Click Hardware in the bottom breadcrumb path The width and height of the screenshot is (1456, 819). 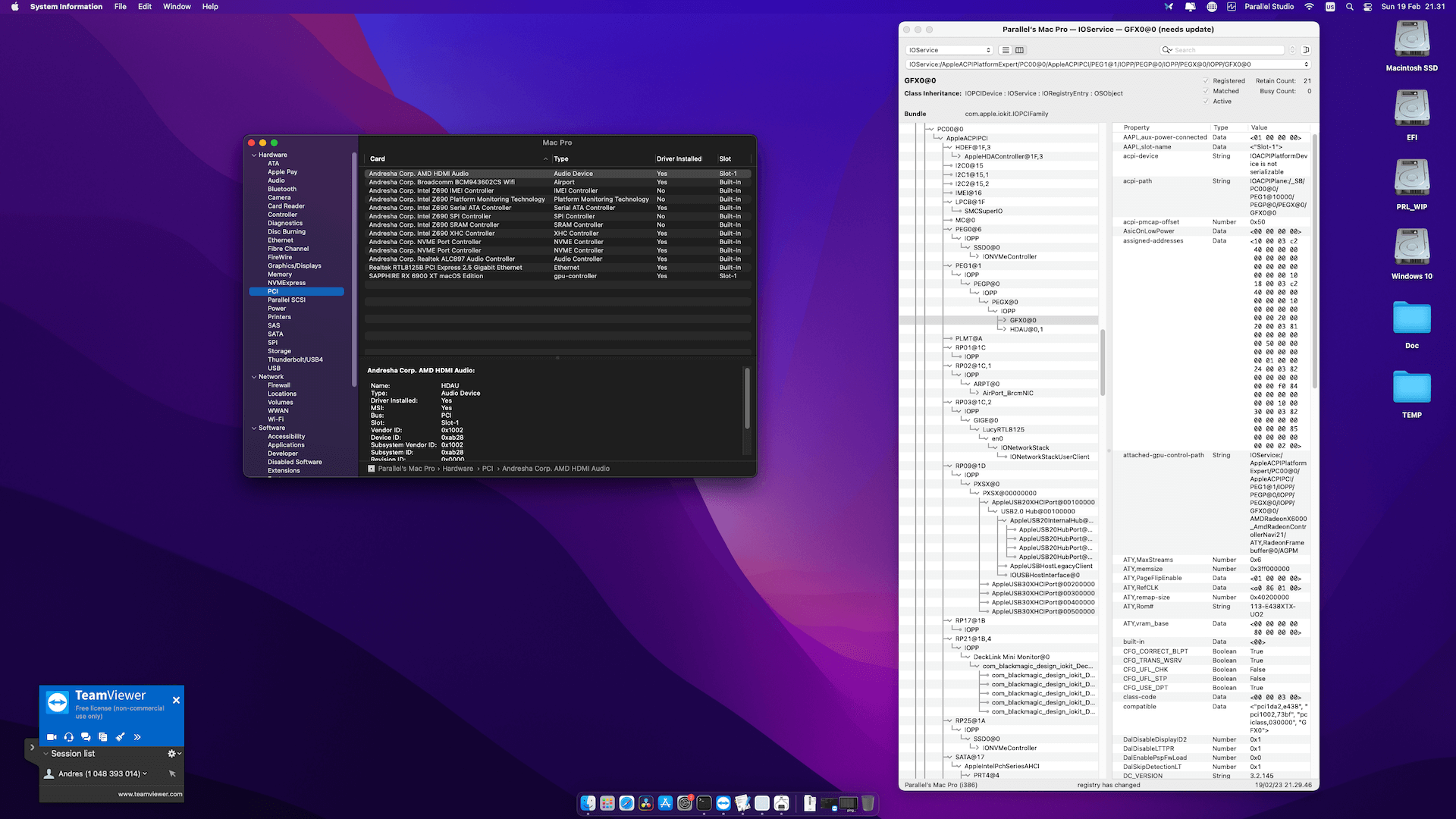pyautogui.click(x=457, y=469)
